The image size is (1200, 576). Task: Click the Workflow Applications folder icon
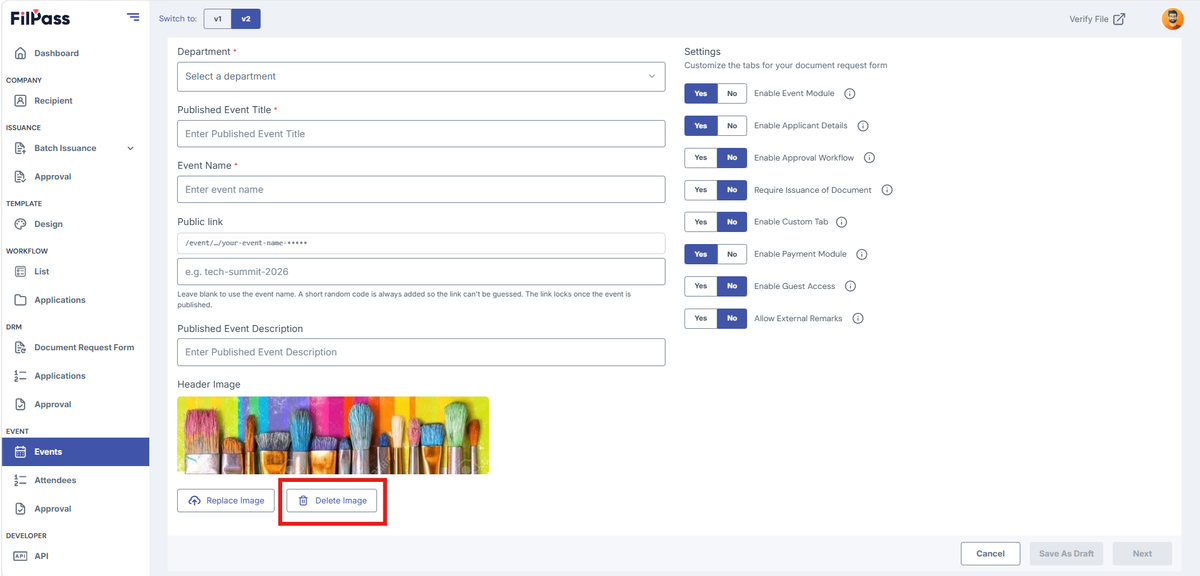pyautogui.click(x=20, y=300)
